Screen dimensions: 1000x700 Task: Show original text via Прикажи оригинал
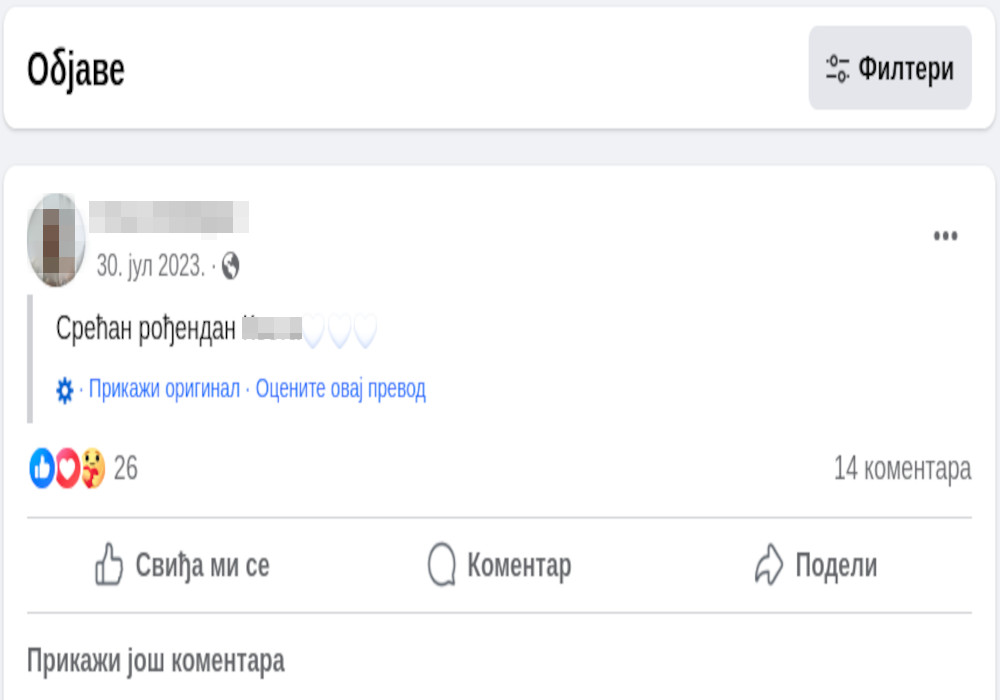pyautogui.click(x=164, y=389)
